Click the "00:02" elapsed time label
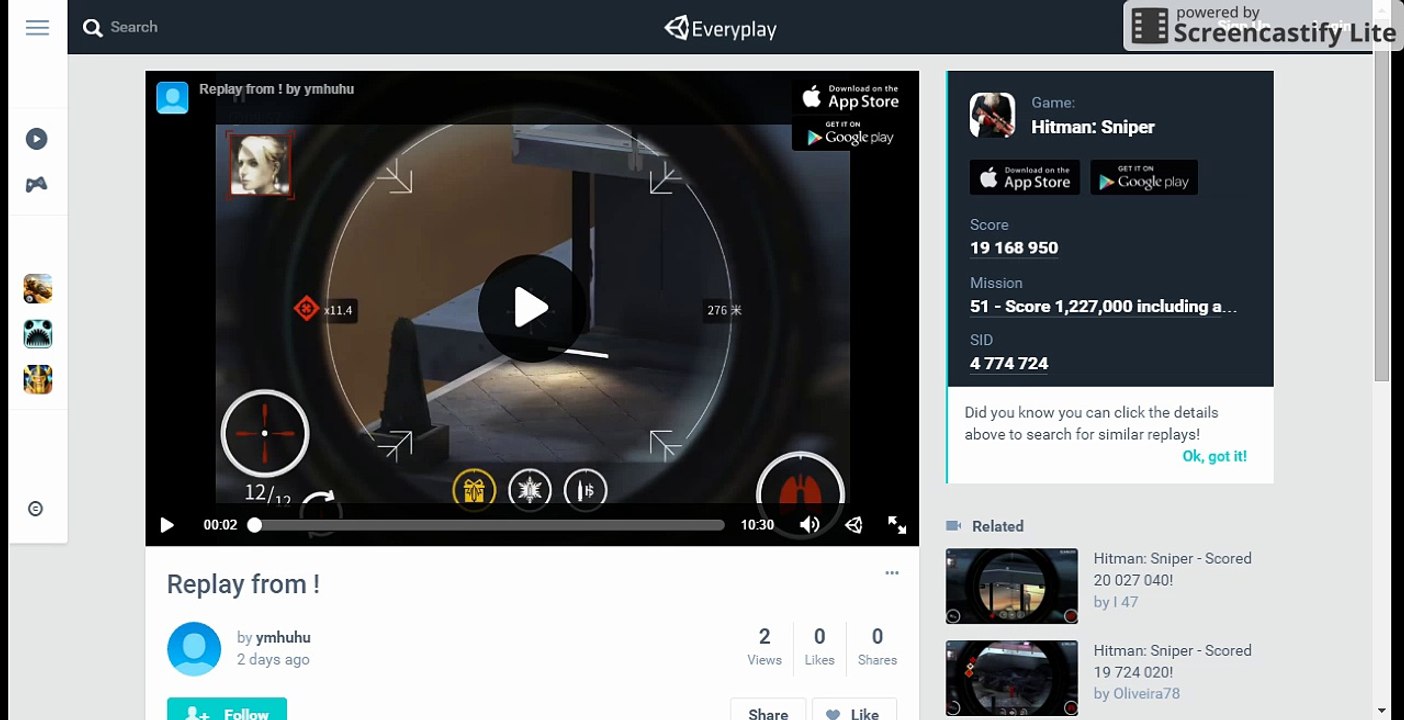The image size is (1404, 720). coord(220,525)
